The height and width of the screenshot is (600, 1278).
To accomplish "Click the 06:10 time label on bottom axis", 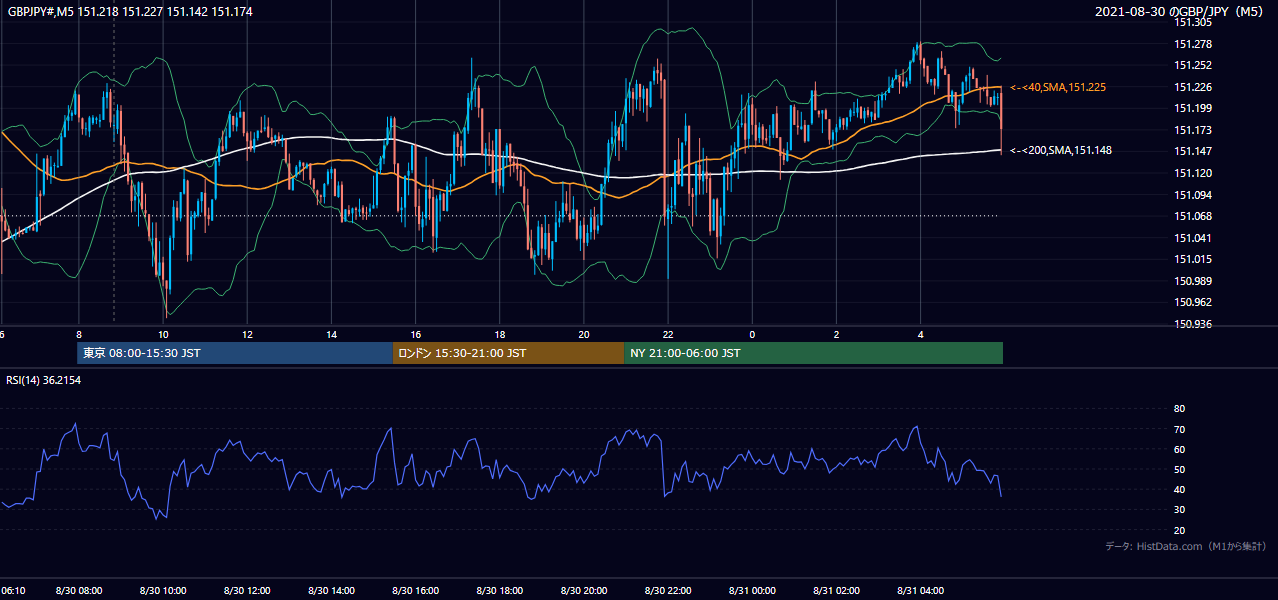I will [13, 591].
